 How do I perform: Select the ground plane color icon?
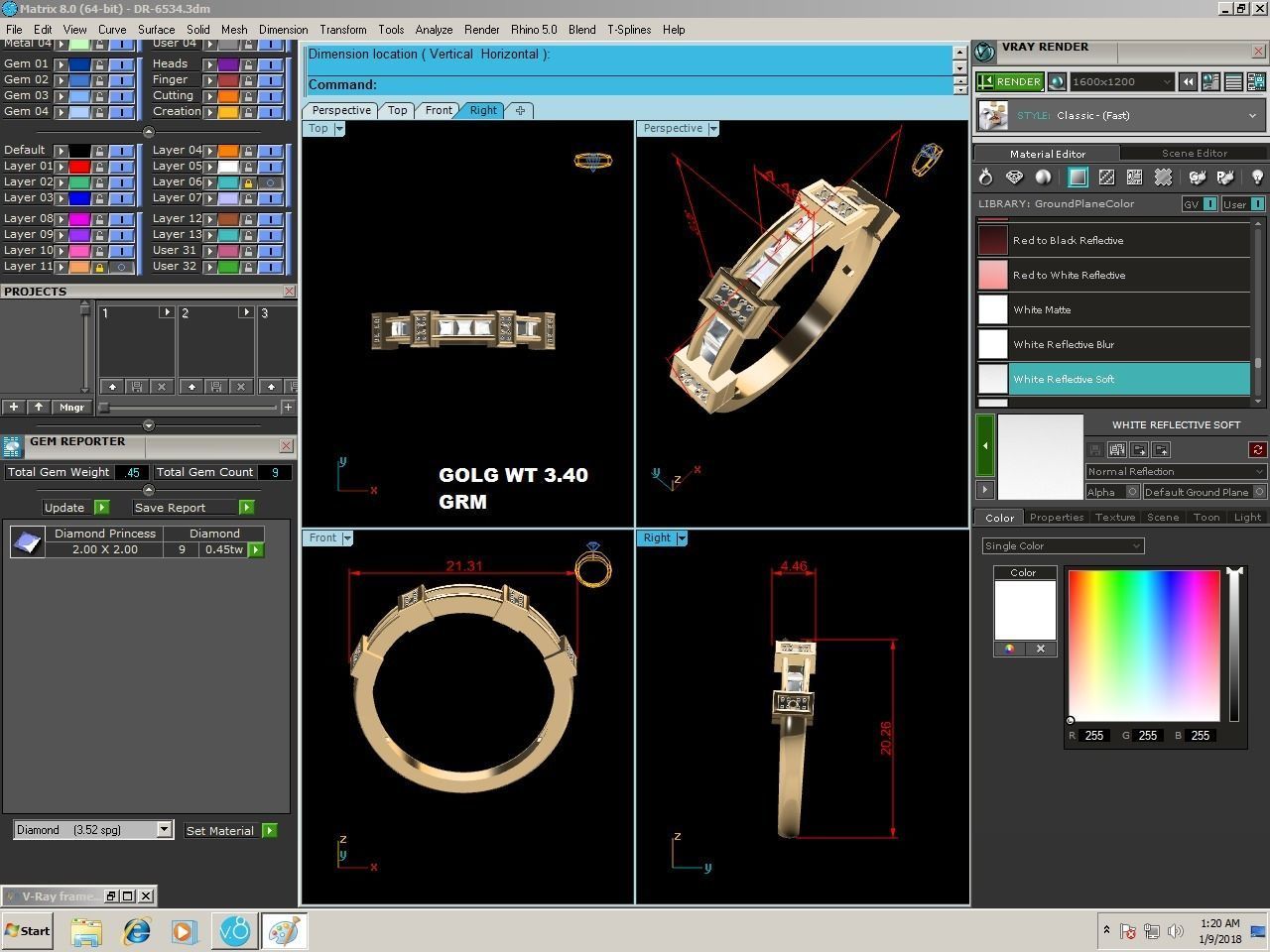[x=1078, y=178]
